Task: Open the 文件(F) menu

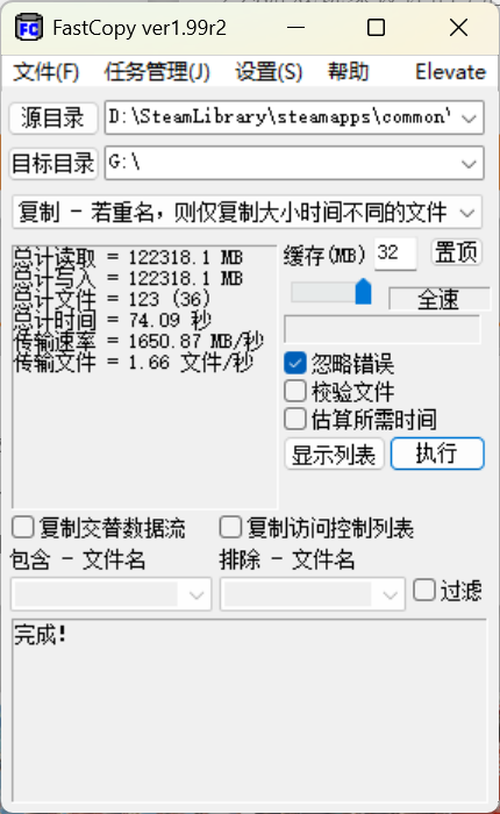Action: click(46, 72)
